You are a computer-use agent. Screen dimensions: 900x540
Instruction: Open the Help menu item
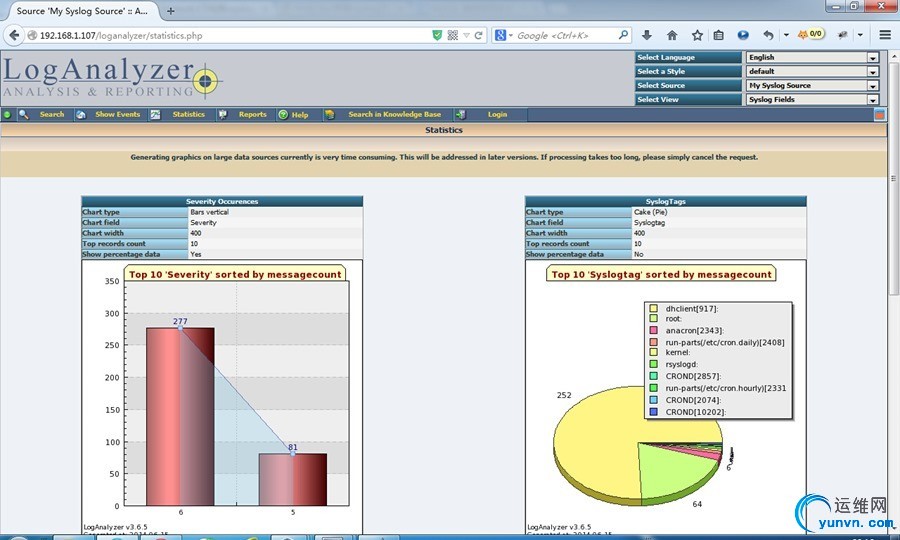pyautogui.click(x=300, y=115)
